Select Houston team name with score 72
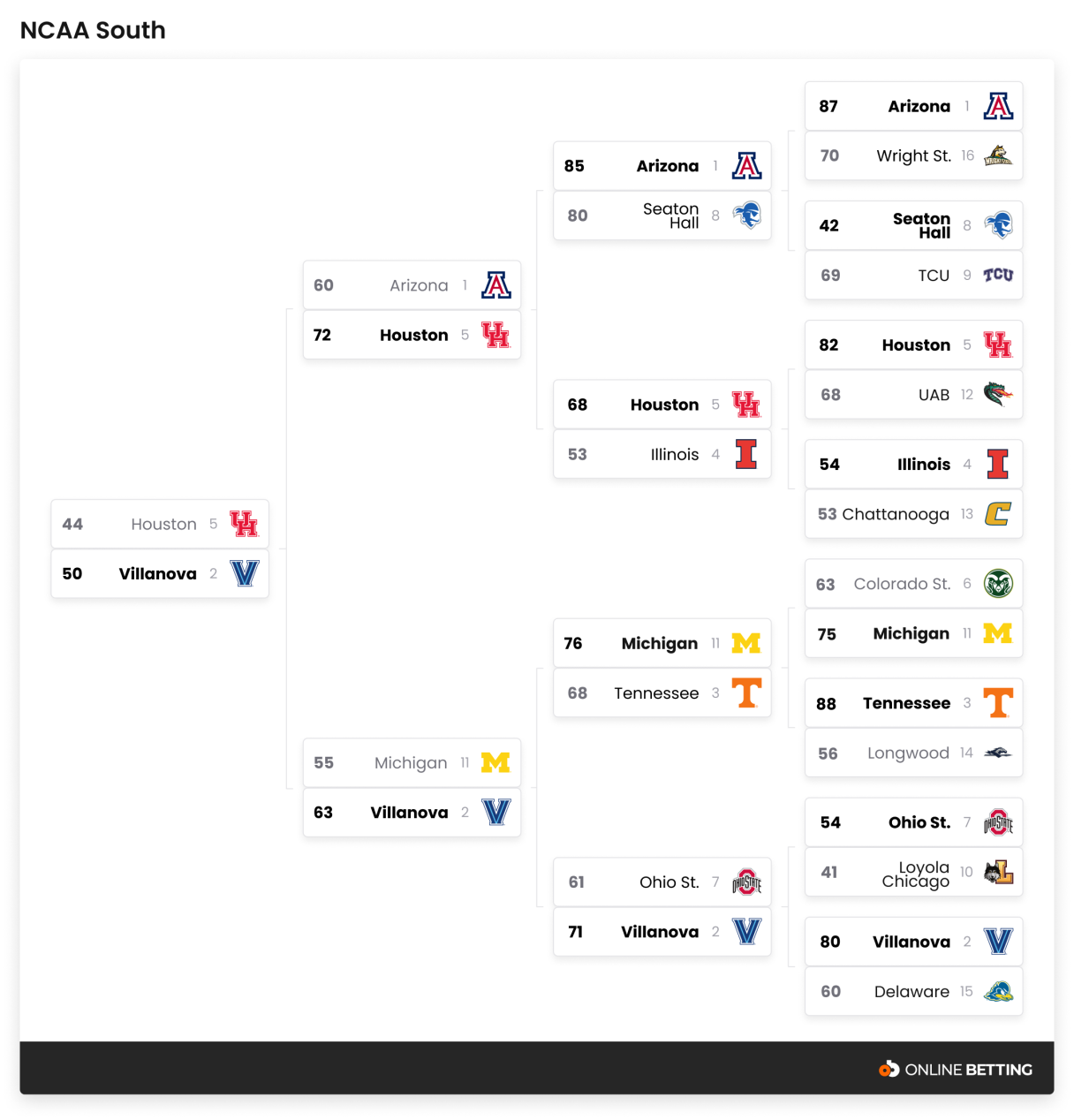The width and height of the screenshot is (1074, 1120). [x=413, y=336]
